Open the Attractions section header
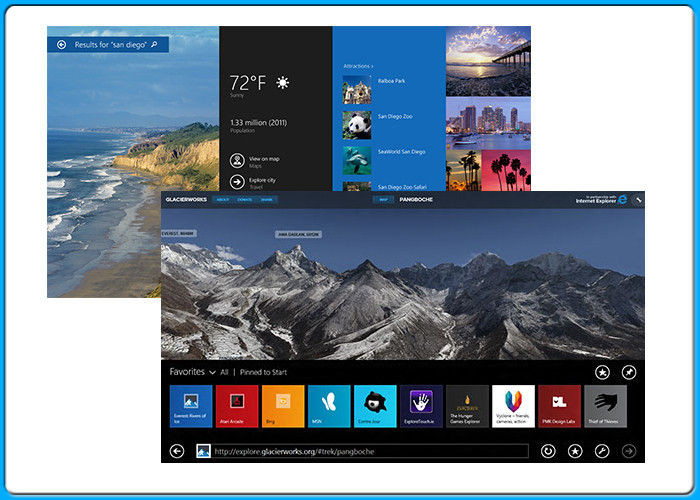 (358, 66)
